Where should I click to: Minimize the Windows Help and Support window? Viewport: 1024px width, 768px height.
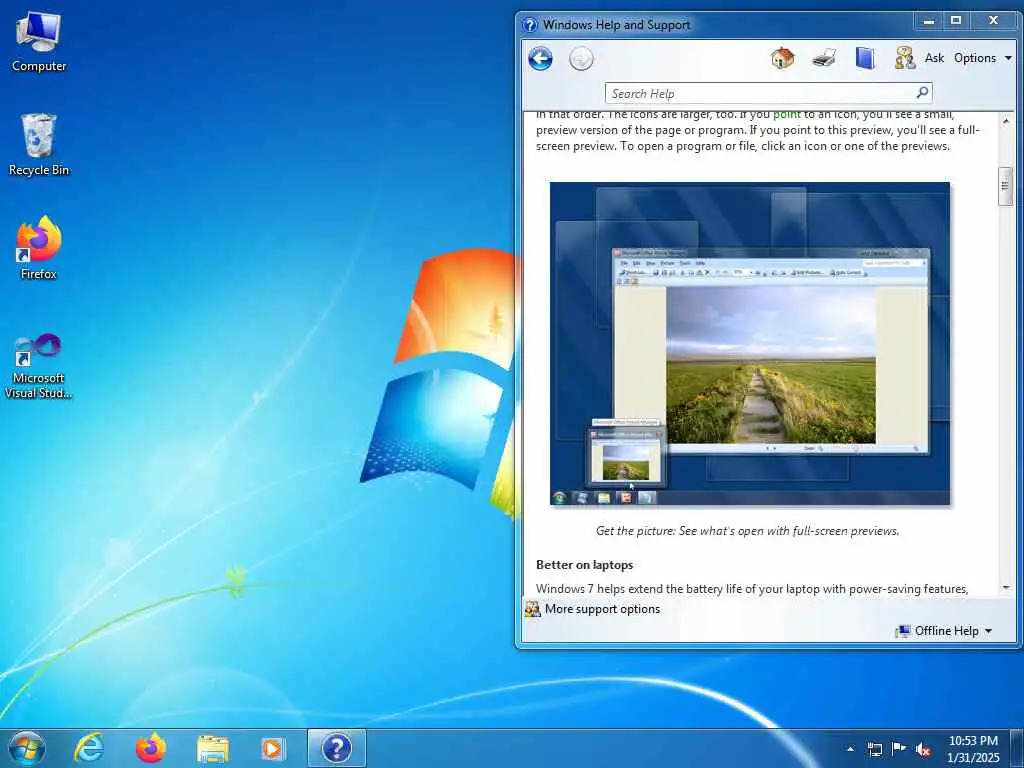click(x=928, y=21)
